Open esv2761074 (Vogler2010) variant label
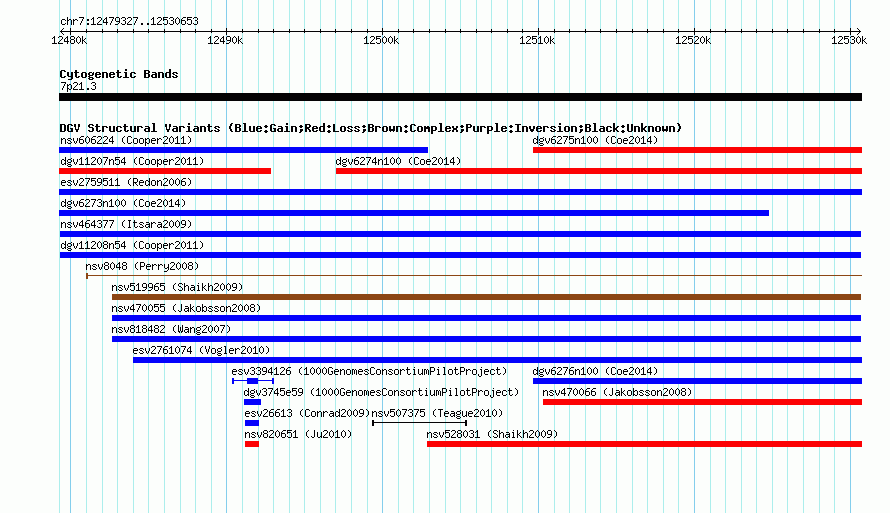The height and width of the screenshot is (513, 890). pos(201,350)
